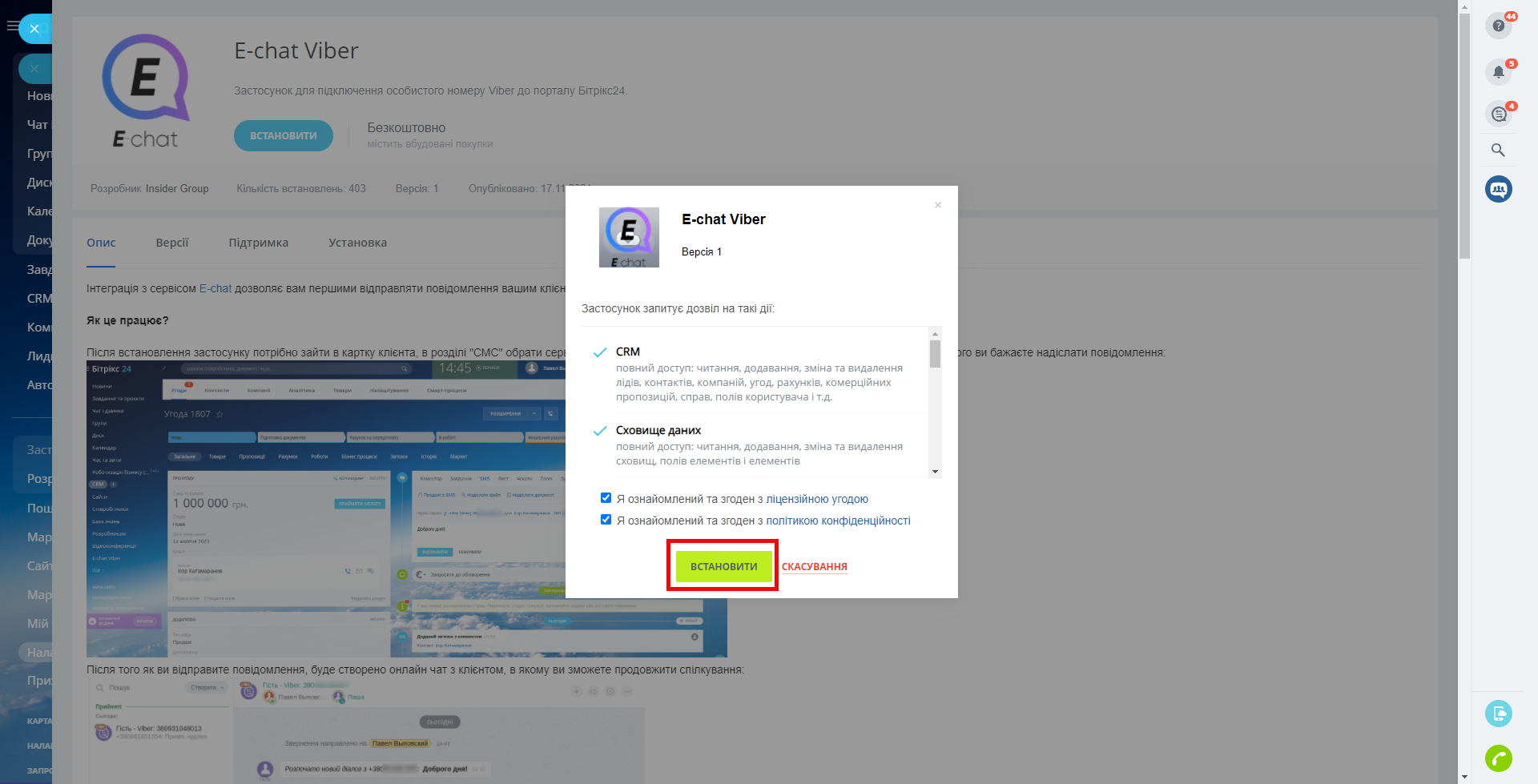Open the online chat screenshot
1538x784 pixels.
(366, 730)
